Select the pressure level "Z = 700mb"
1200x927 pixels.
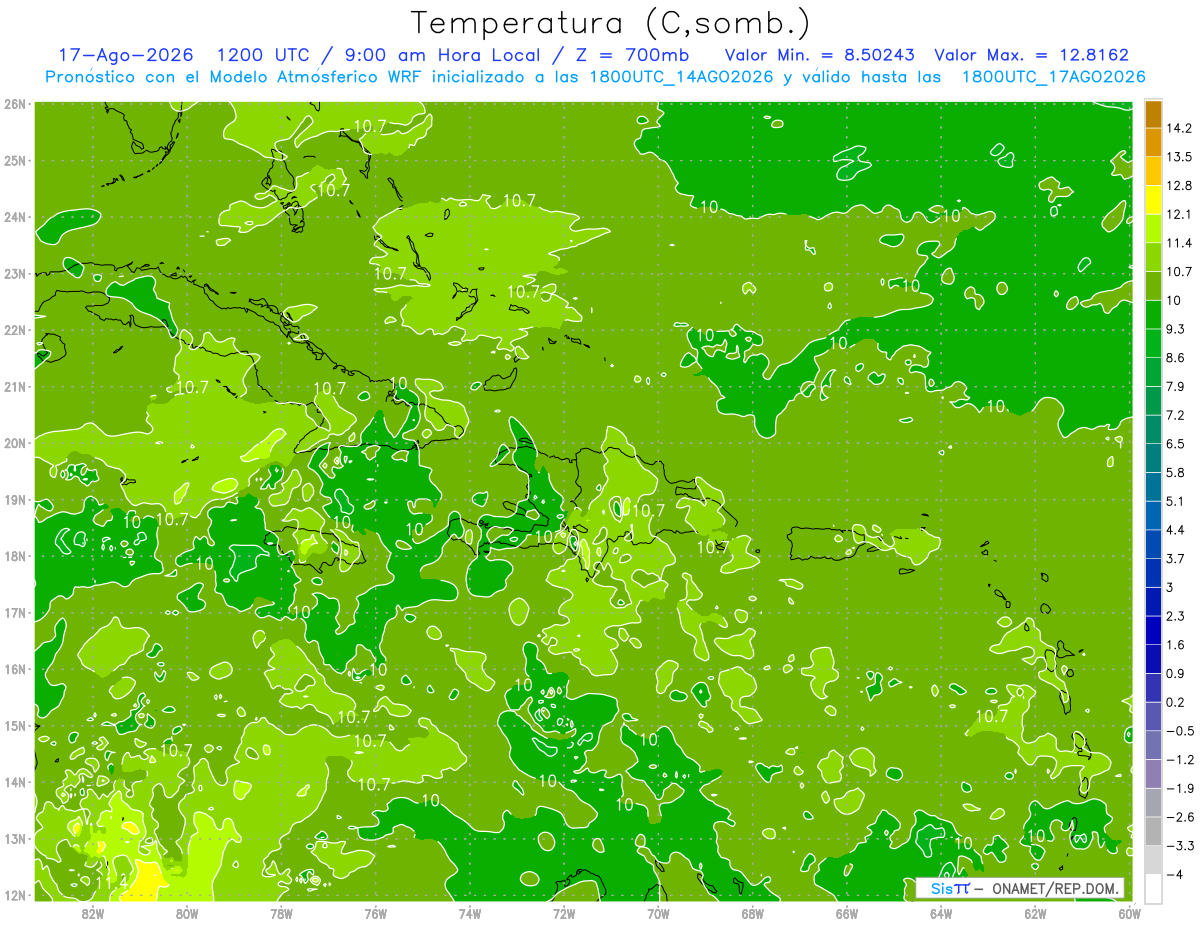click(x=633, y=55)
